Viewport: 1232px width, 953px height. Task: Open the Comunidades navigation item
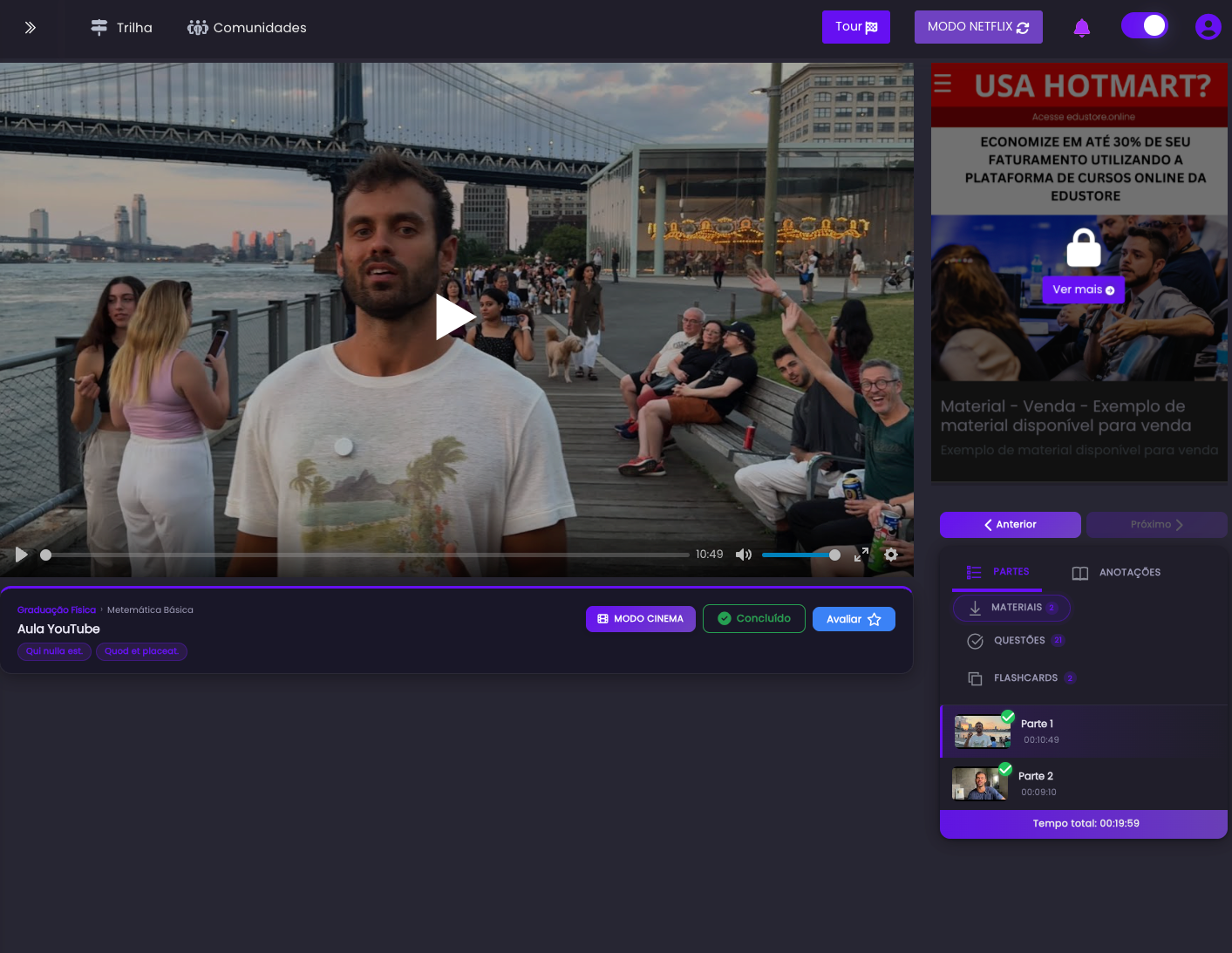[x=247, y=28]
